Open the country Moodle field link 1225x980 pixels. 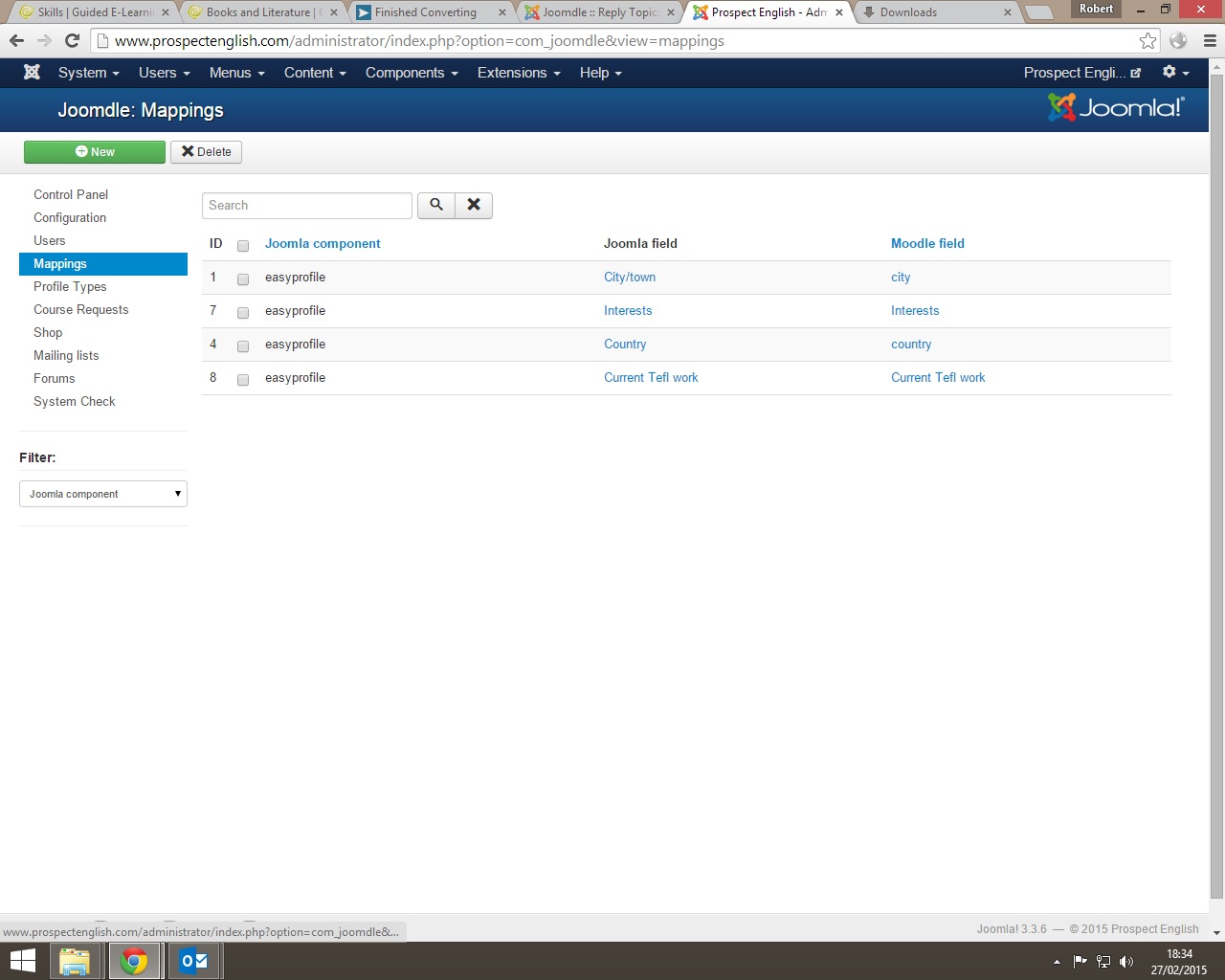coord(911,344)
